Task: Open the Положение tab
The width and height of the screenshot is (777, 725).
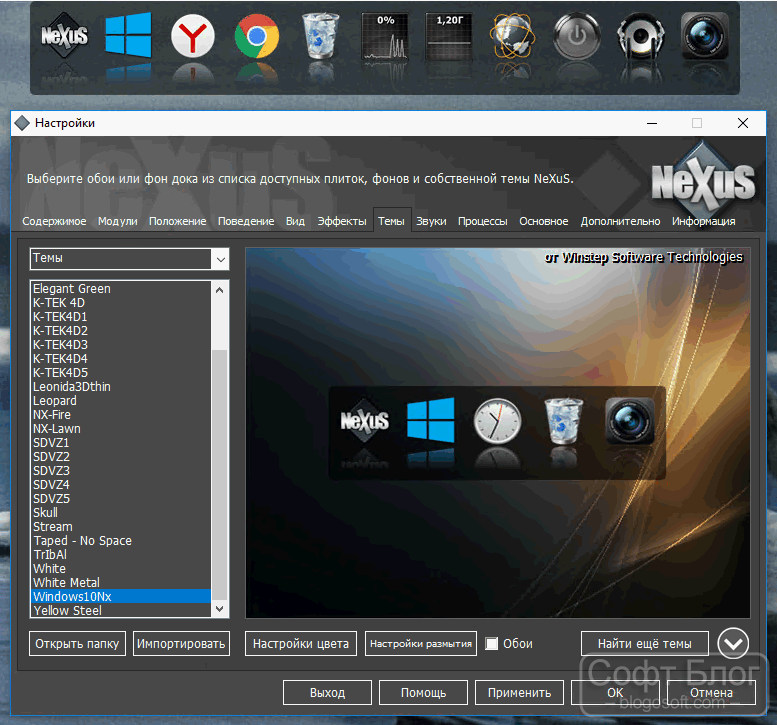Action: coord(177,221)
